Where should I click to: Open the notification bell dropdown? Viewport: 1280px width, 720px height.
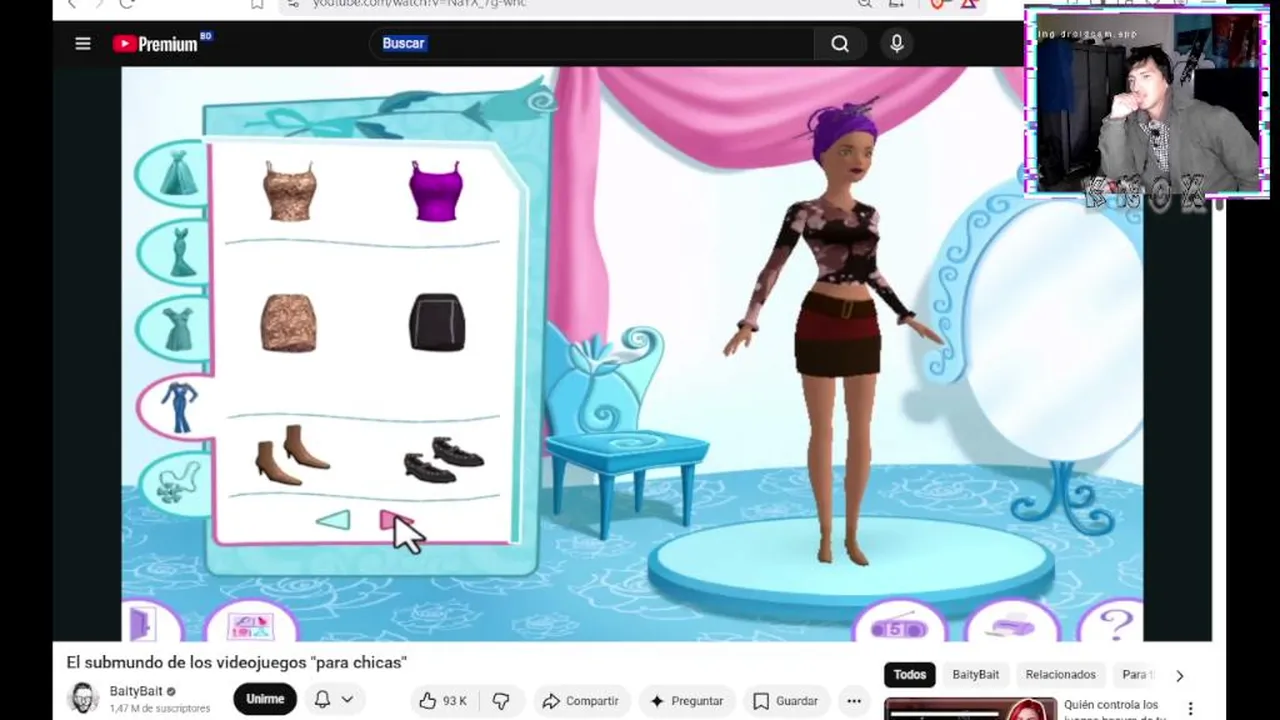click(x=334, y=700)
